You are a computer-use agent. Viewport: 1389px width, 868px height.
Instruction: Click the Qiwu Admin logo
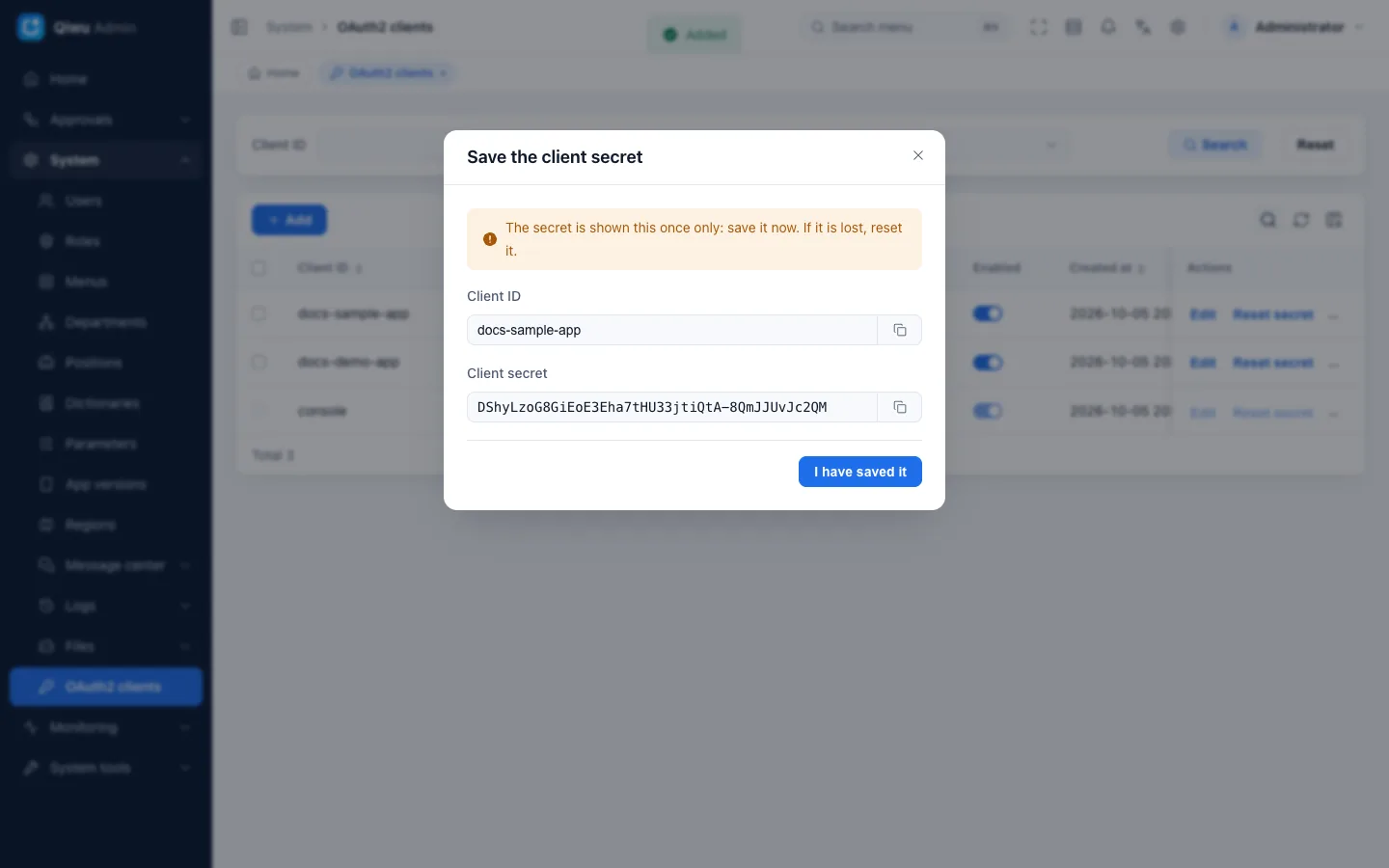(x=31, y=27)
